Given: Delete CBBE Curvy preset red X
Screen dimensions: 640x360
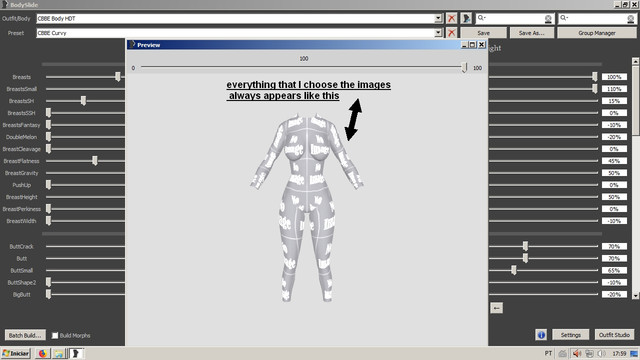Looking at the screenshot, I should click(x=451, y=33).
